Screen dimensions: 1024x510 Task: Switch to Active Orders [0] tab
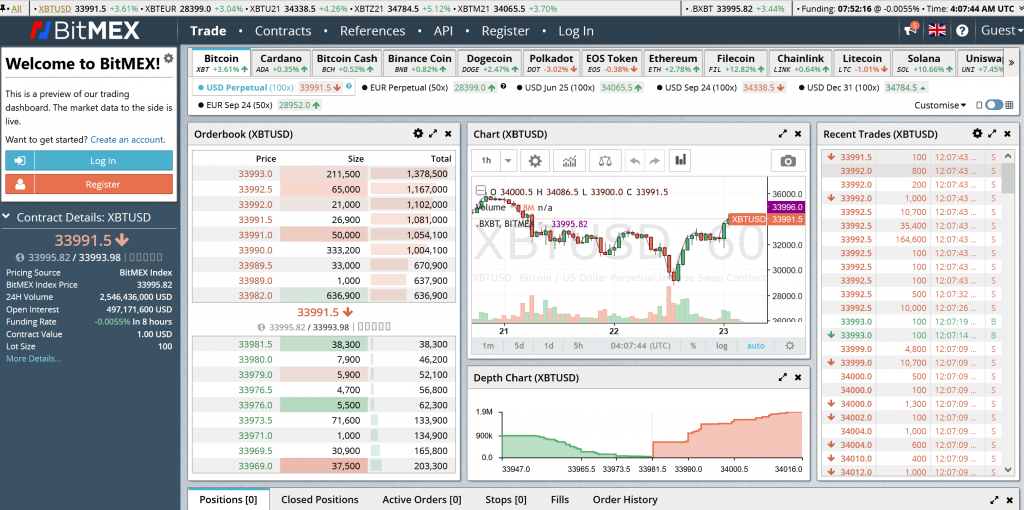pyautogui.click(x=422, y=500)
